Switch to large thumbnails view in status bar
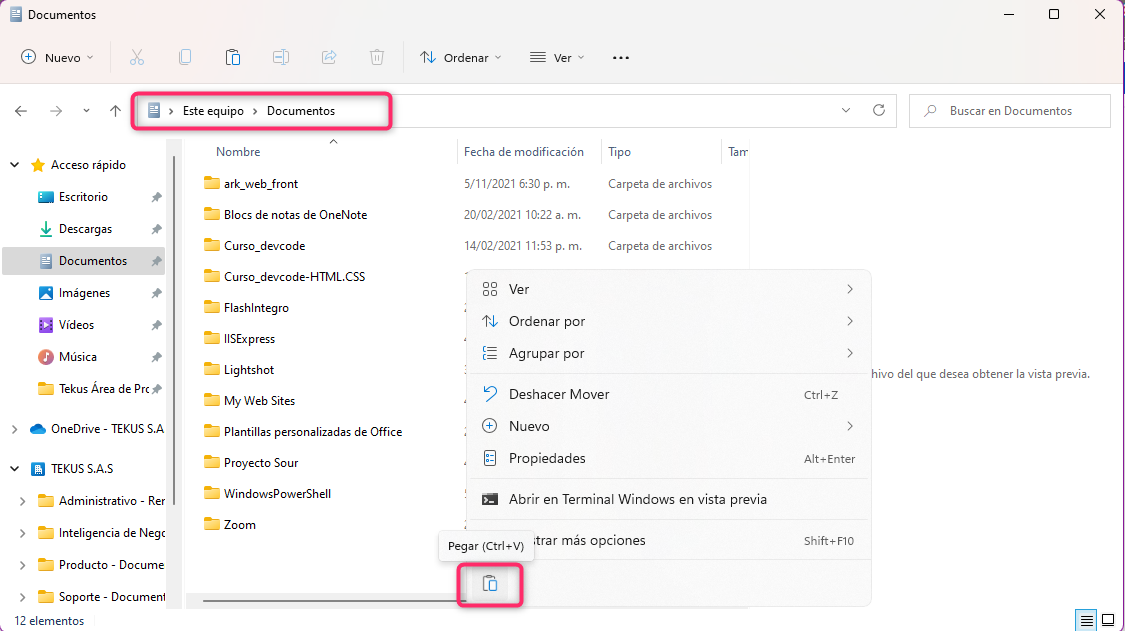 pos(1105,620)
